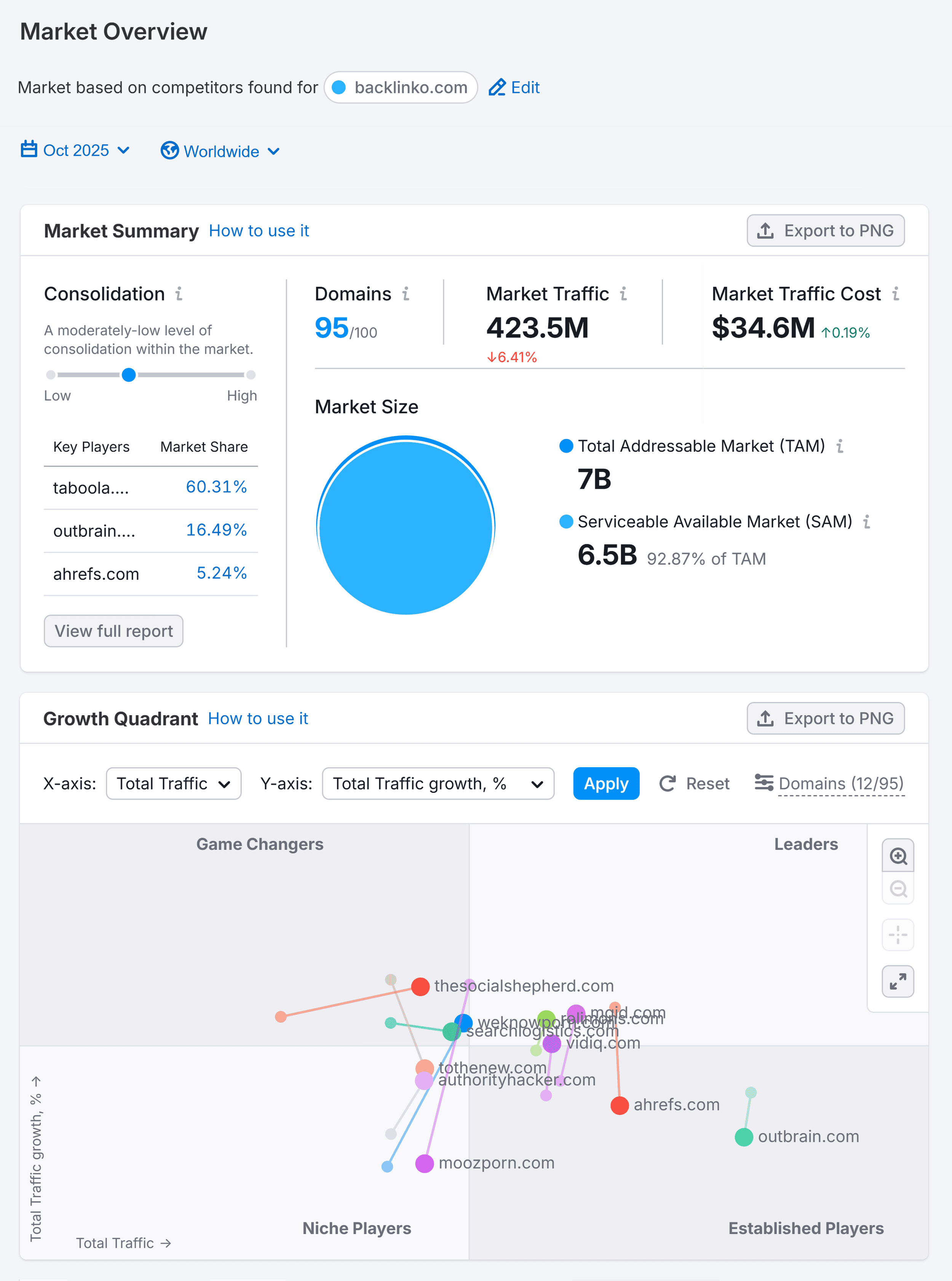Click the consolidation slider handle
952x1281 pixels.
click(x=129, y=375)
